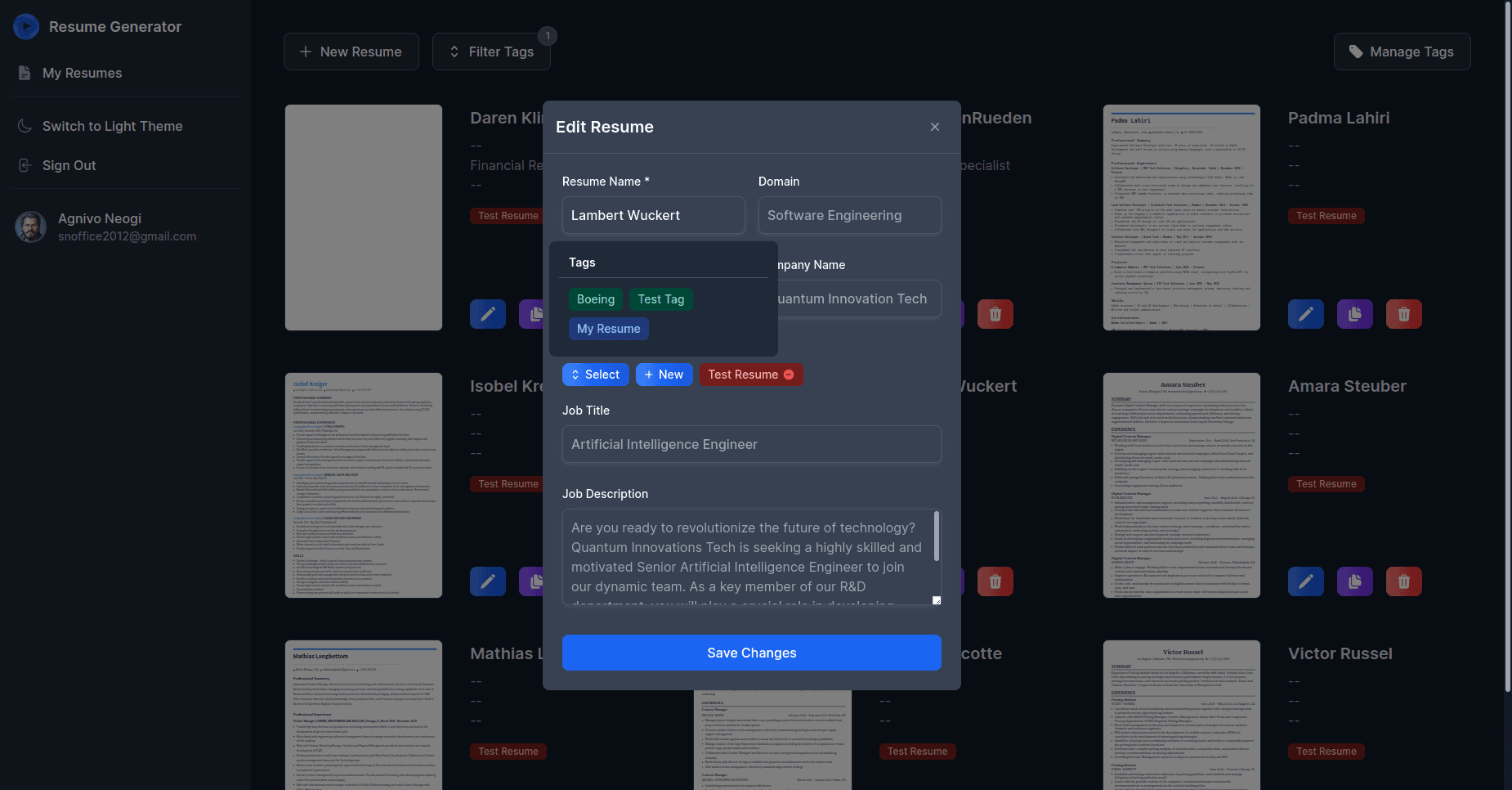
Task: Click the Filter Tags count badge
Action: coord(548,36)
